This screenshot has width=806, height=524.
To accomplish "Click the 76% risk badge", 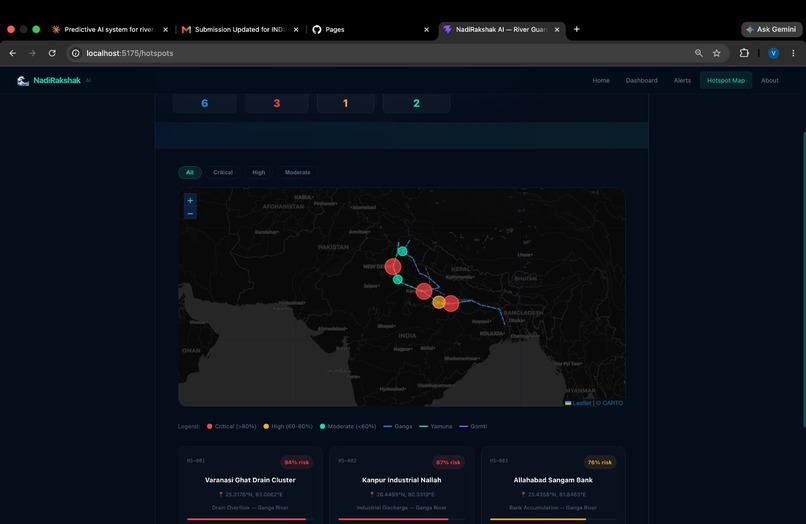I will pos(599,462).
